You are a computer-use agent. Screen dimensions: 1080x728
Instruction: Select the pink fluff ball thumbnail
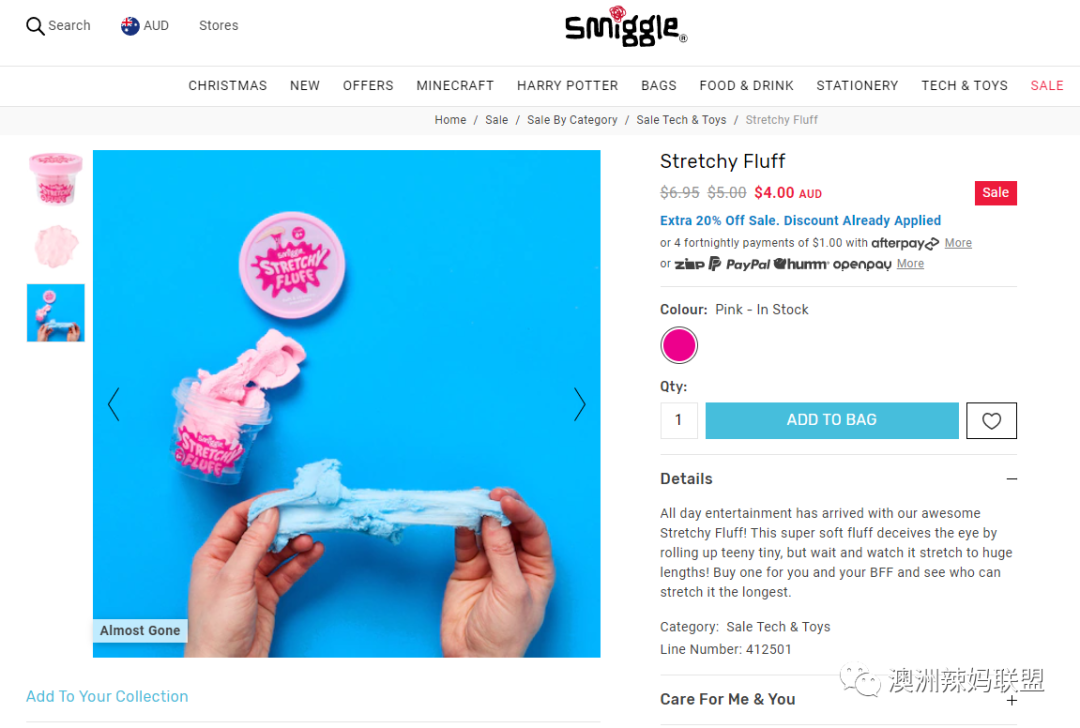click(56, 246)
